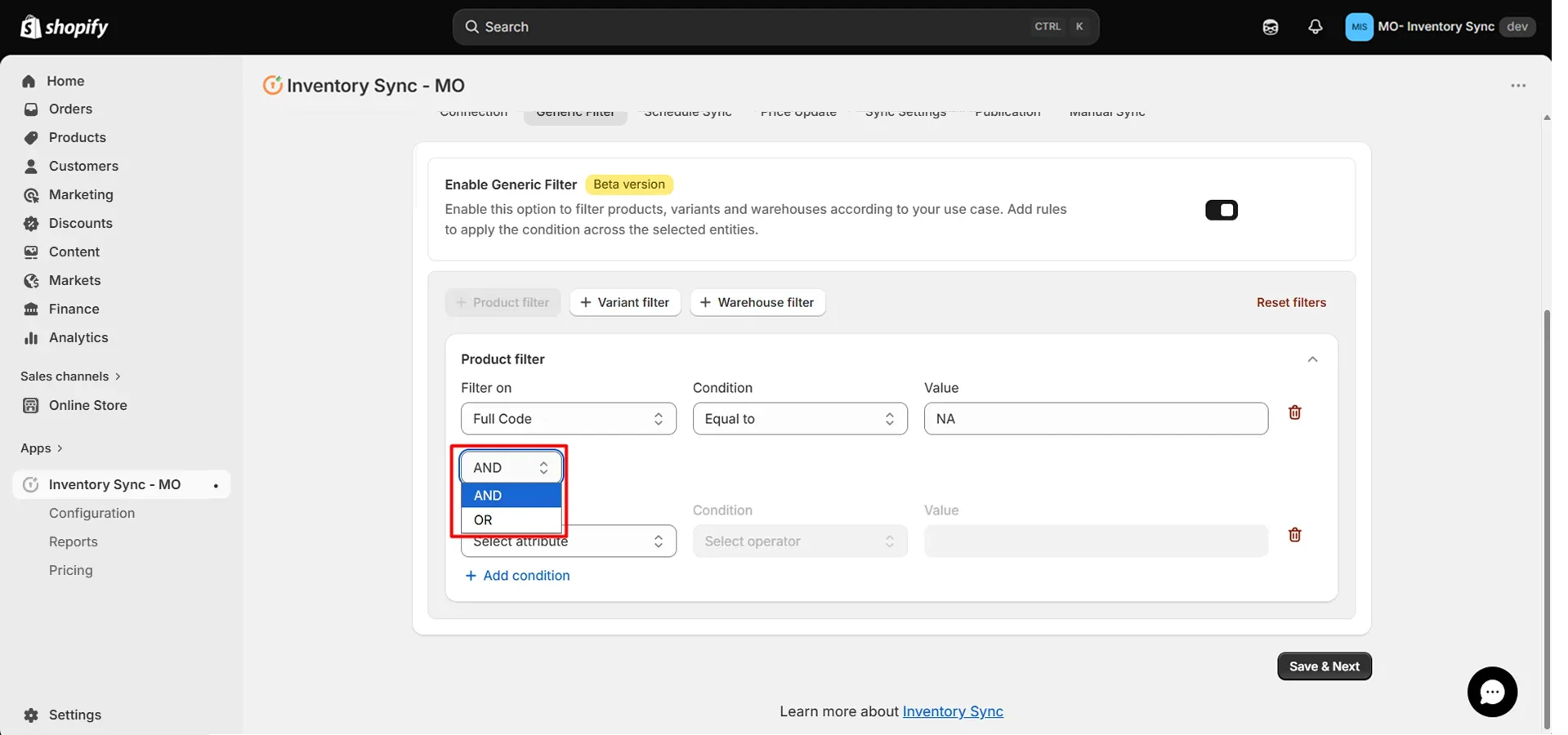Choose the highlighted AND option
1568x735 pixels.
511,495
